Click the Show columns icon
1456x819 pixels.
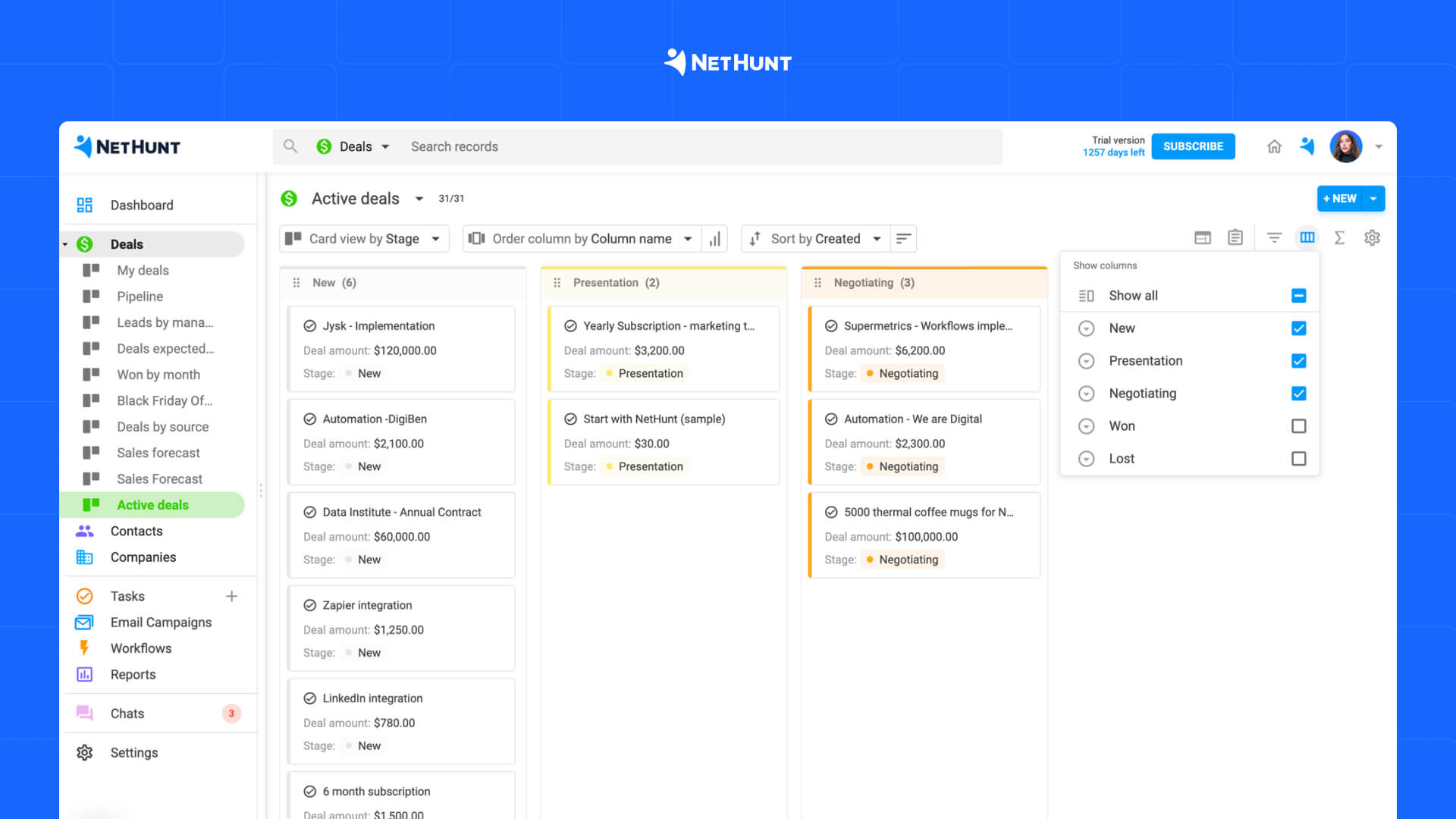[1307, 237]
